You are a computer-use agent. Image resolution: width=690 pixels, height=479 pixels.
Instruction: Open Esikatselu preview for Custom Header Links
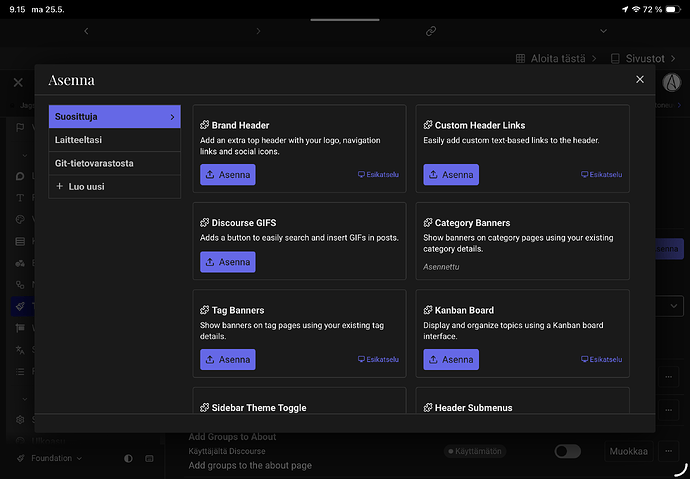pos(602,175)
